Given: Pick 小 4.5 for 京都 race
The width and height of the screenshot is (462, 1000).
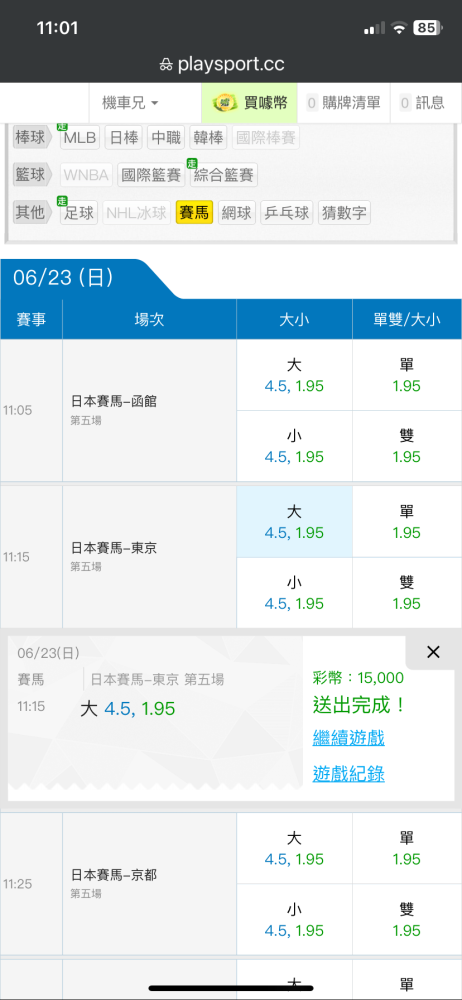Looking at the screenshot, I should (294, 919).
